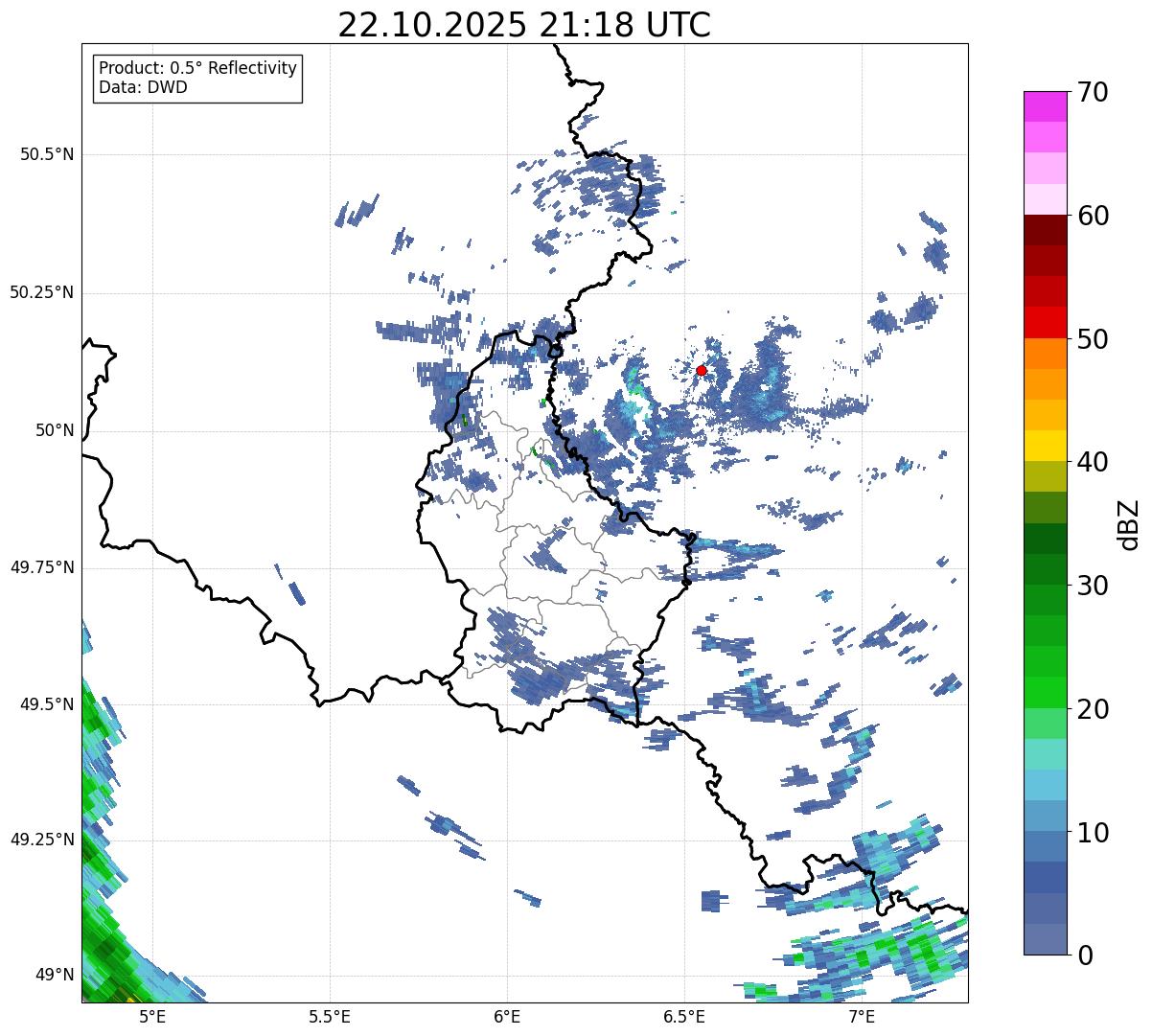Click the 50.25°N latitude label
The image size is (1152, 1036).
coord(42,292)
